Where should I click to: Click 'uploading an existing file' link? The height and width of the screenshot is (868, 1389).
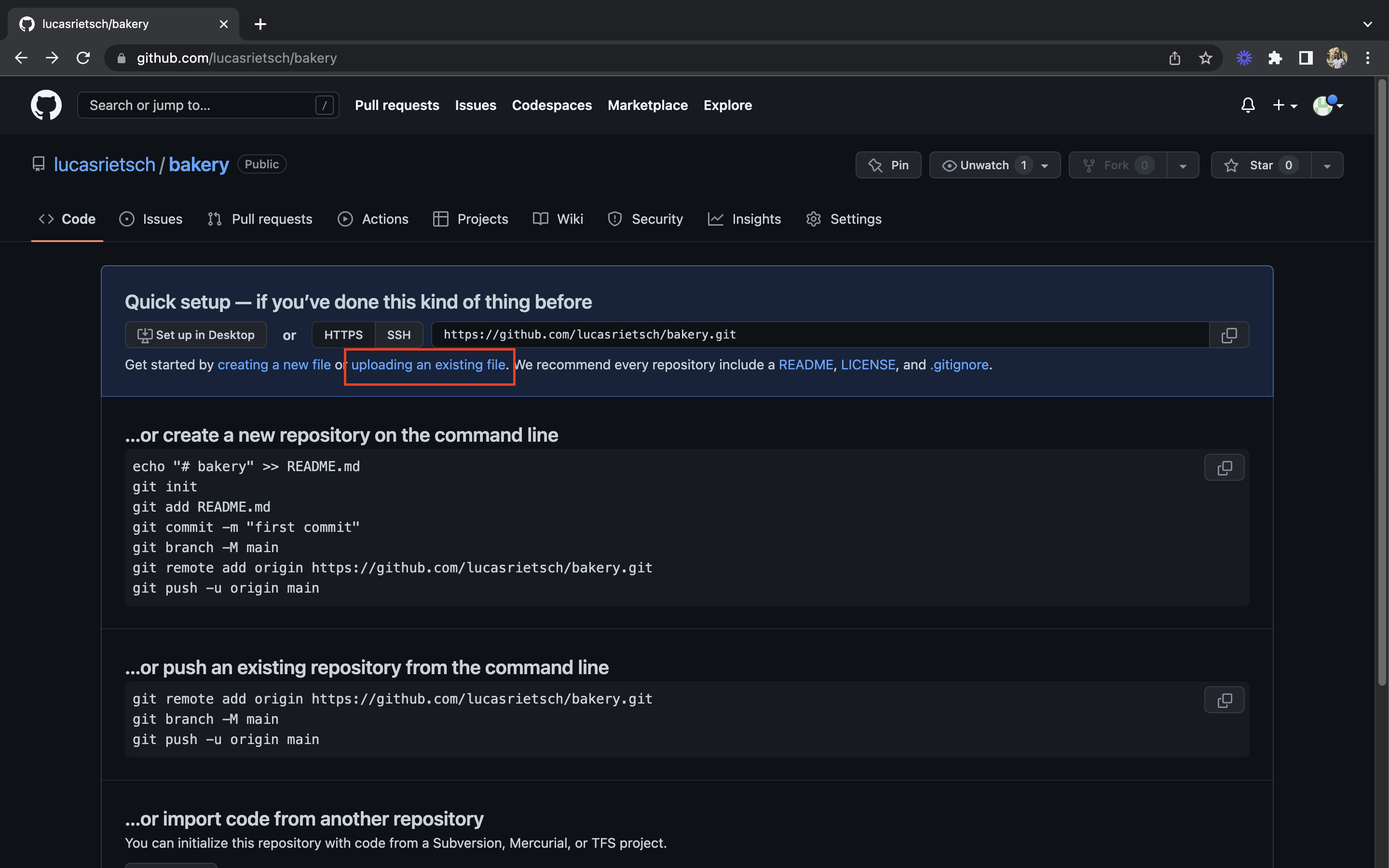tap(428, 364)
